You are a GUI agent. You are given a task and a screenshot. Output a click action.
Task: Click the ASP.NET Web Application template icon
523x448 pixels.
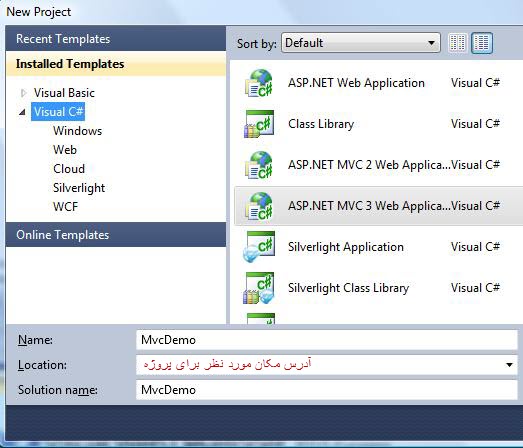click(259, 83)
